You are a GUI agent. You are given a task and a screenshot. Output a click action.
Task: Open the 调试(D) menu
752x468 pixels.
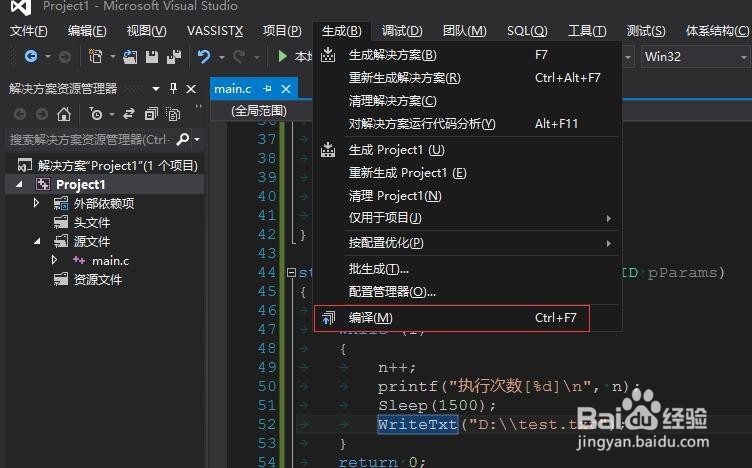click(402, 31)
